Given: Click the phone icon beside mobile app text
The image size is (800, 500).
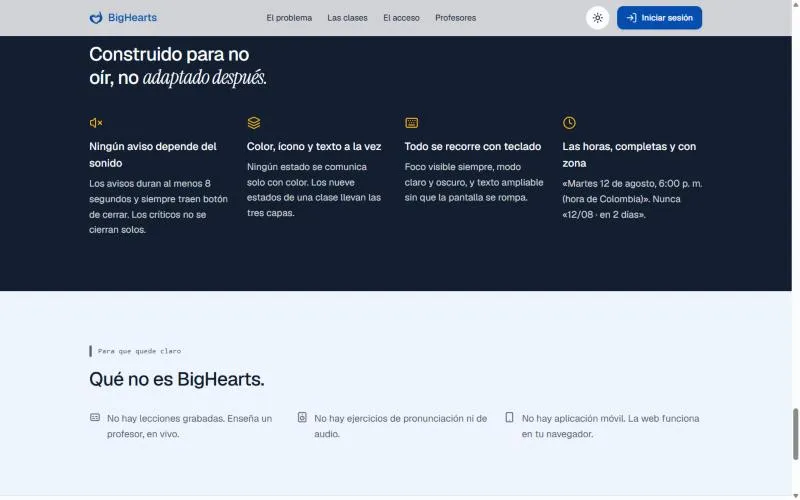Looking at the screenshot, I should (509, 417).
